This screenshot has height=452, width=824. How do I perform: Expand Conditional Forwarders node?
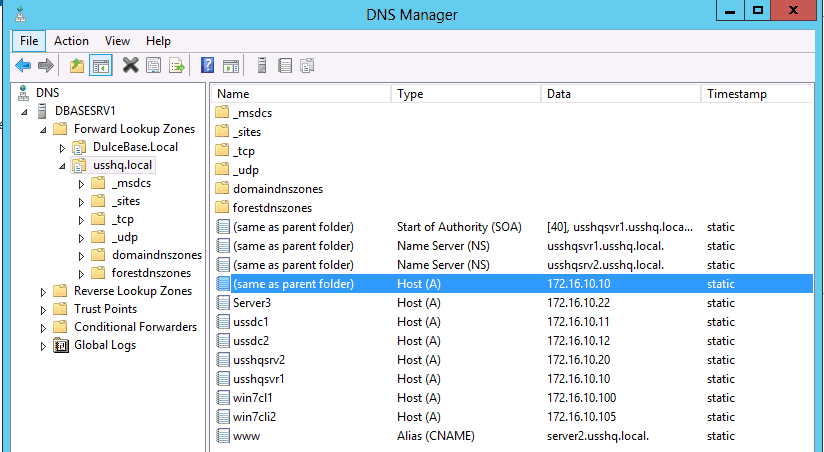[44, 328]
